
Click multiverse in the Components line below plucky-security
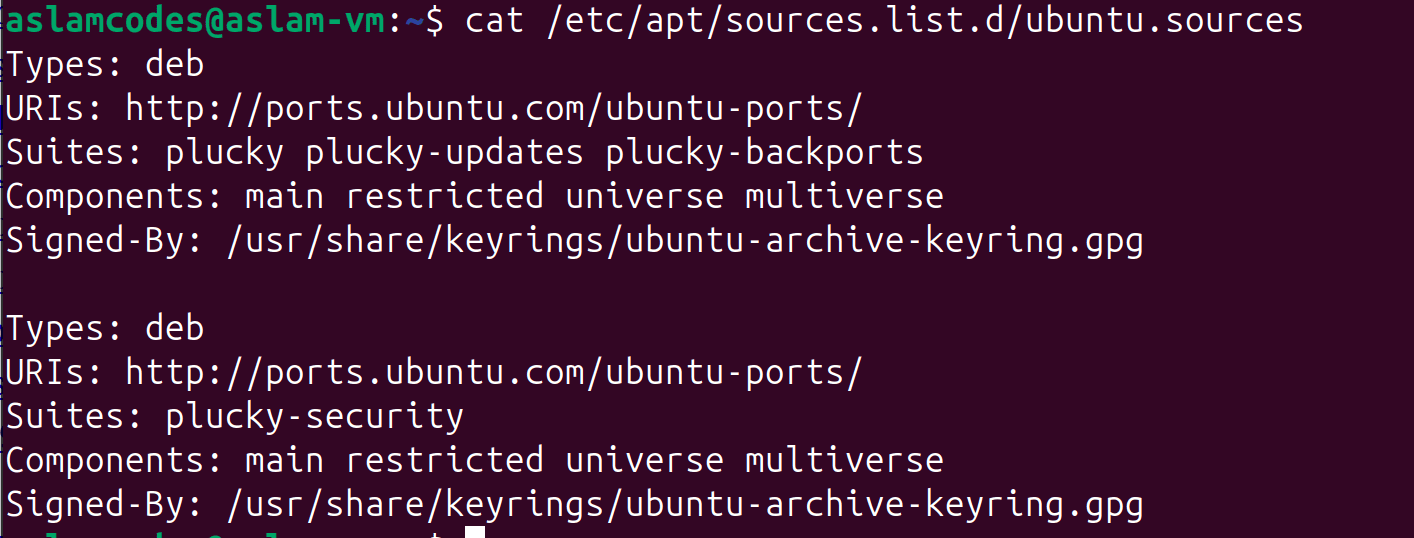[x=844, y=460]
